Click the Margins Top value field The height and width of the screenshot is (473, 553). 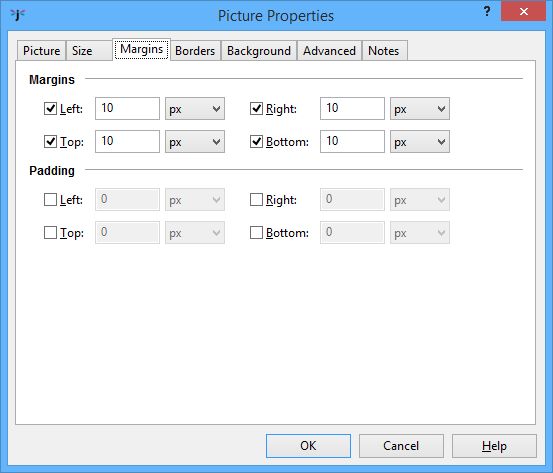click(127, 142)
